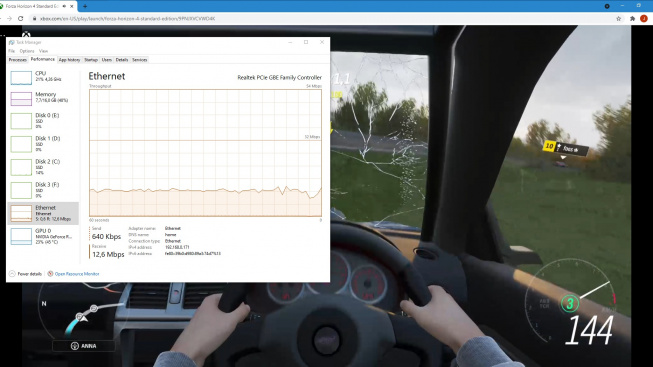Open the browser extensions puzzle icon

pyautogui.click(x=632, y=18)
